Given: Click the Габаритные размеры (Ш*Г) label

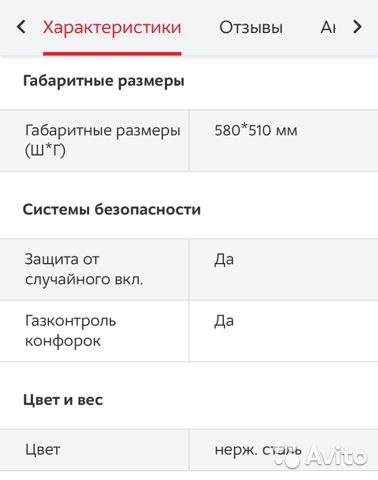Looking at the screenshot, I should point(103,140).
